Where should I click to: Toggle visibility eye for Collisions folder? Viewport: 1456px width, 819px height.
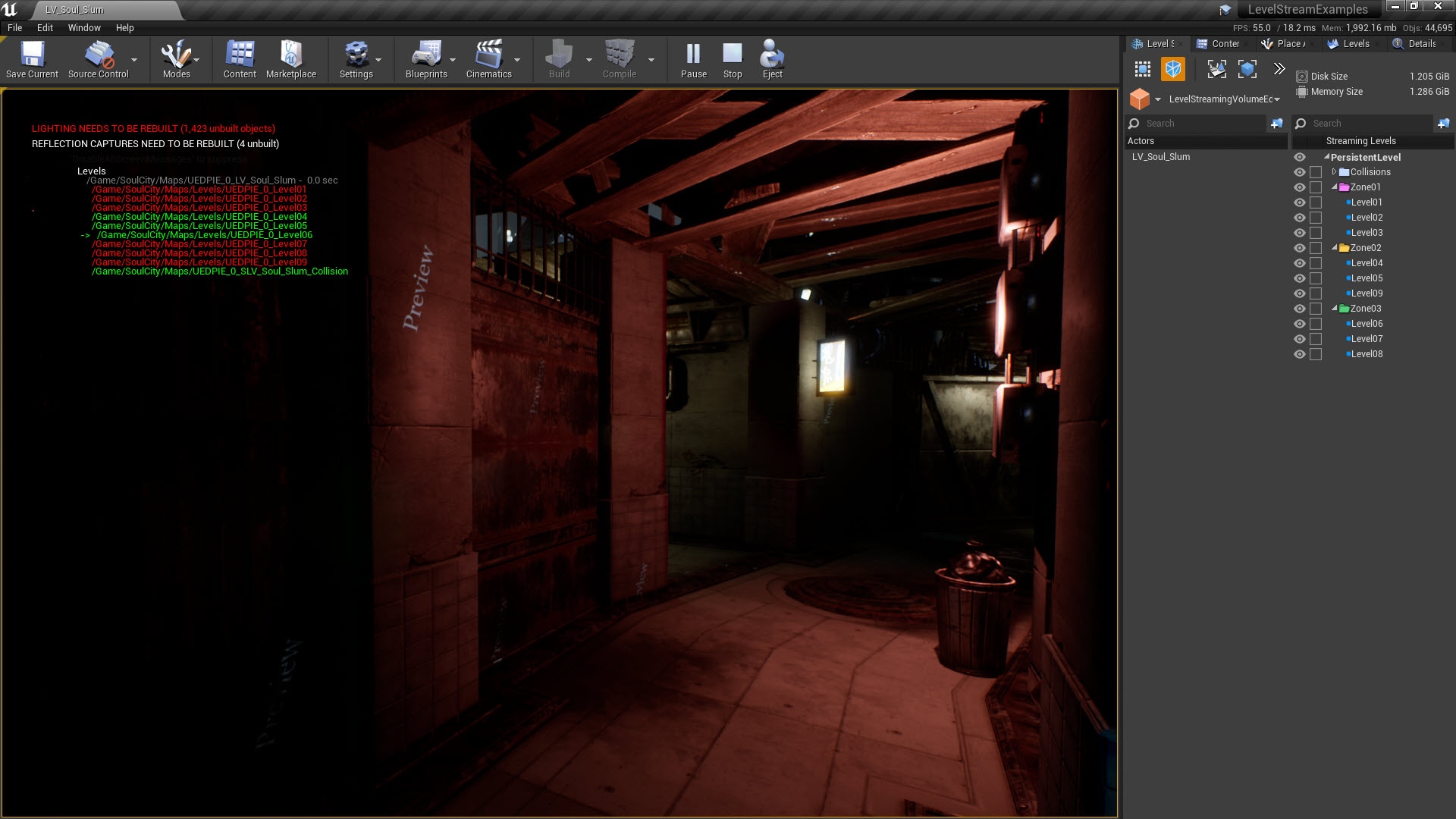click(1300, 172)
